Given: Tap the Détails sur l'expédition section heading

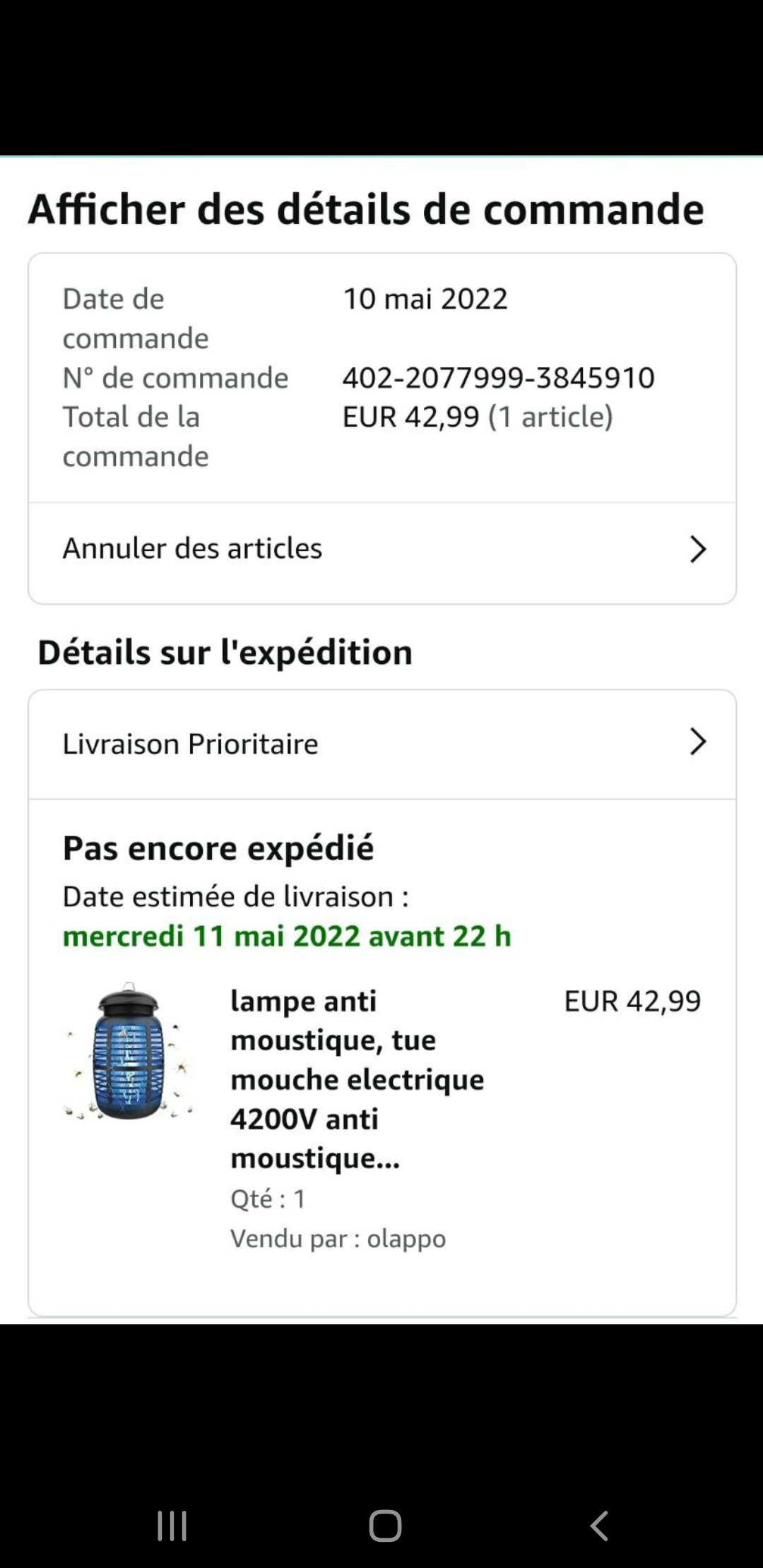Looking at the screenshot, I should point(225,652).
